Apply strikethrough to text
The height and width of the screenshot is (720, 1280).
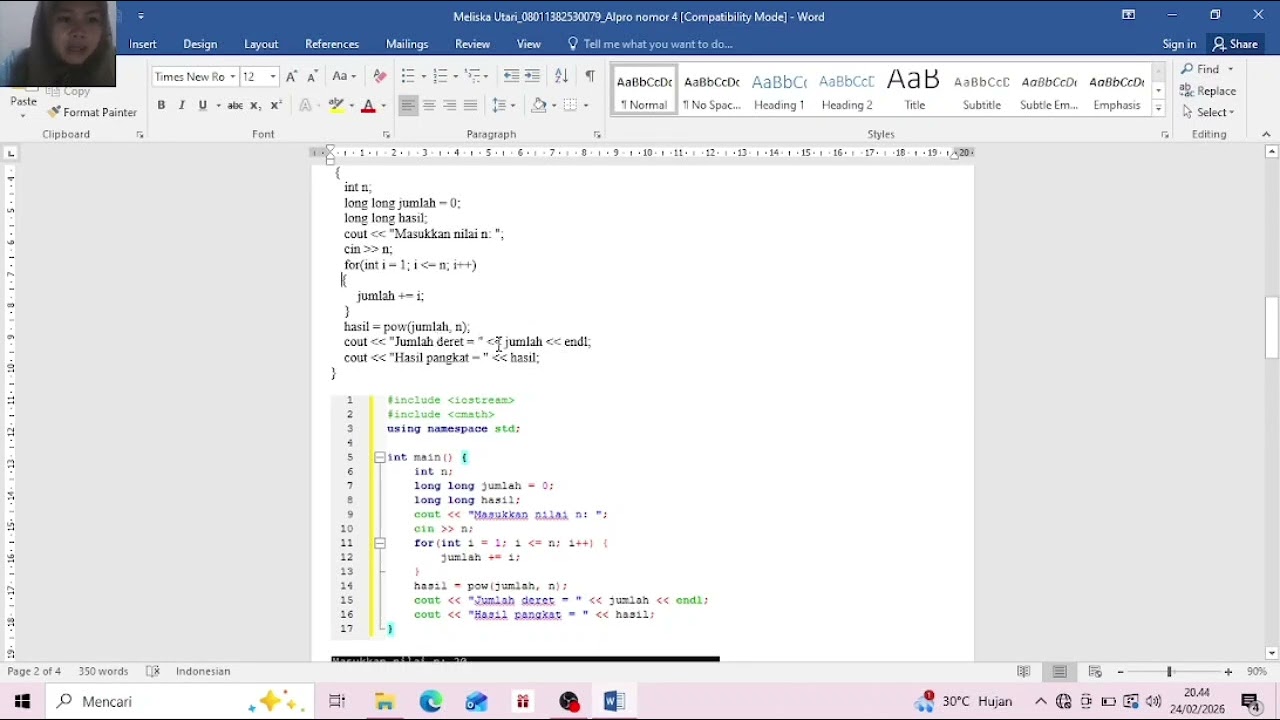pyautogui.click(x=235, y=105)
